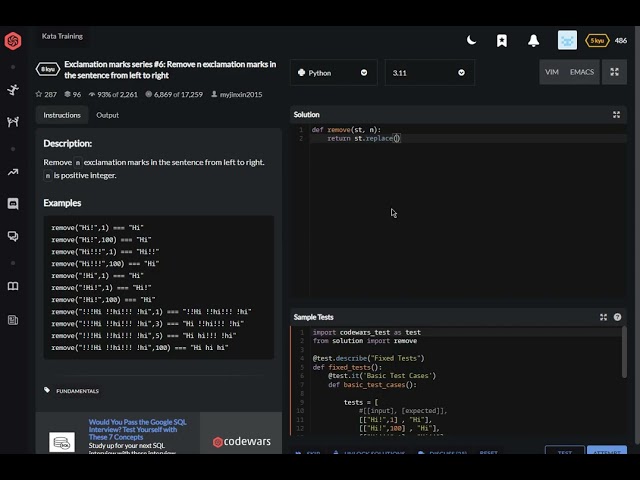
Task: Click the Sample Tests vertical scrollbar
Action: 624,352
